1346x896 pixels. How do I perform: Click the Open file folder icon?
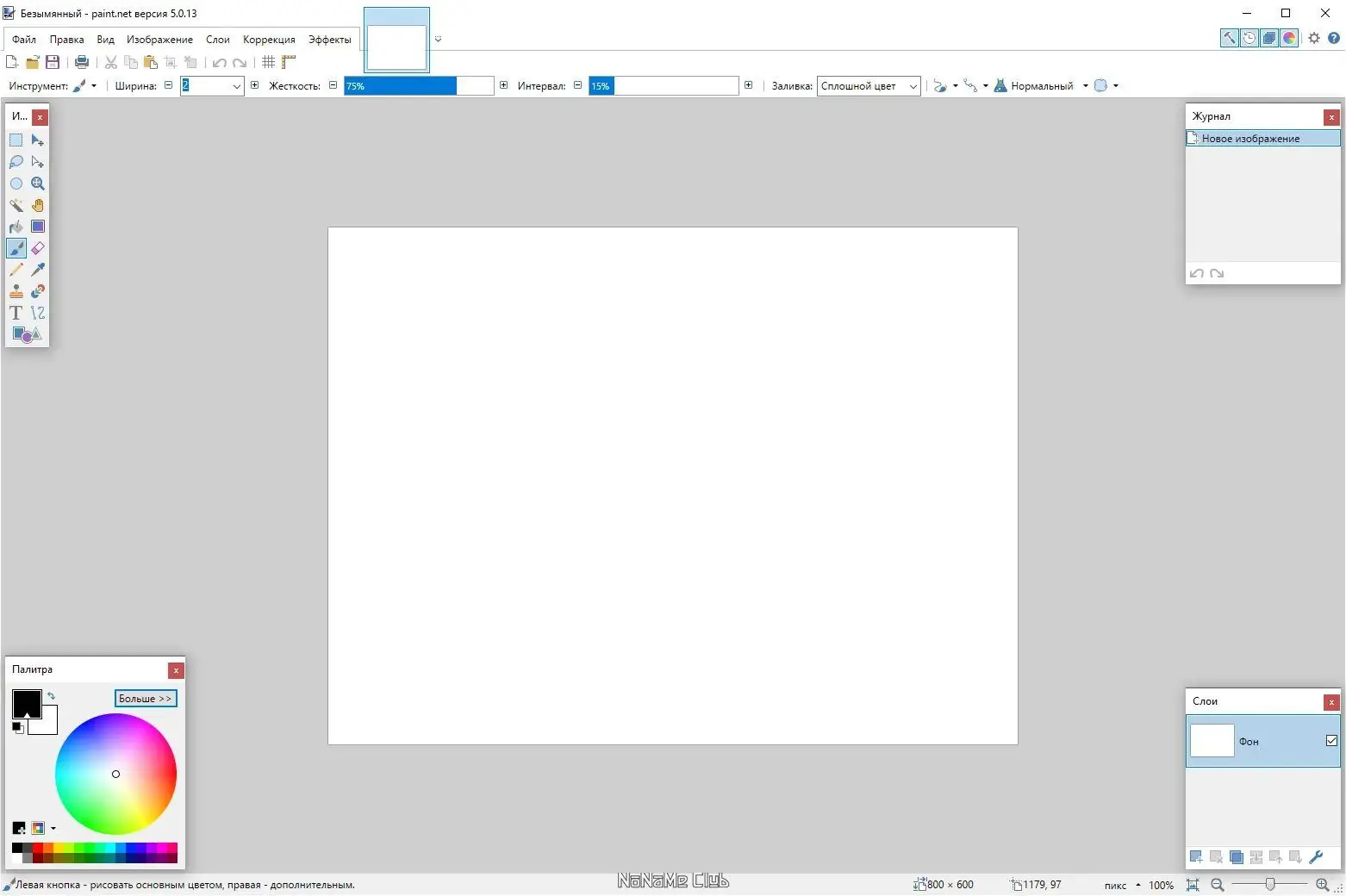[x=33, y=62]
